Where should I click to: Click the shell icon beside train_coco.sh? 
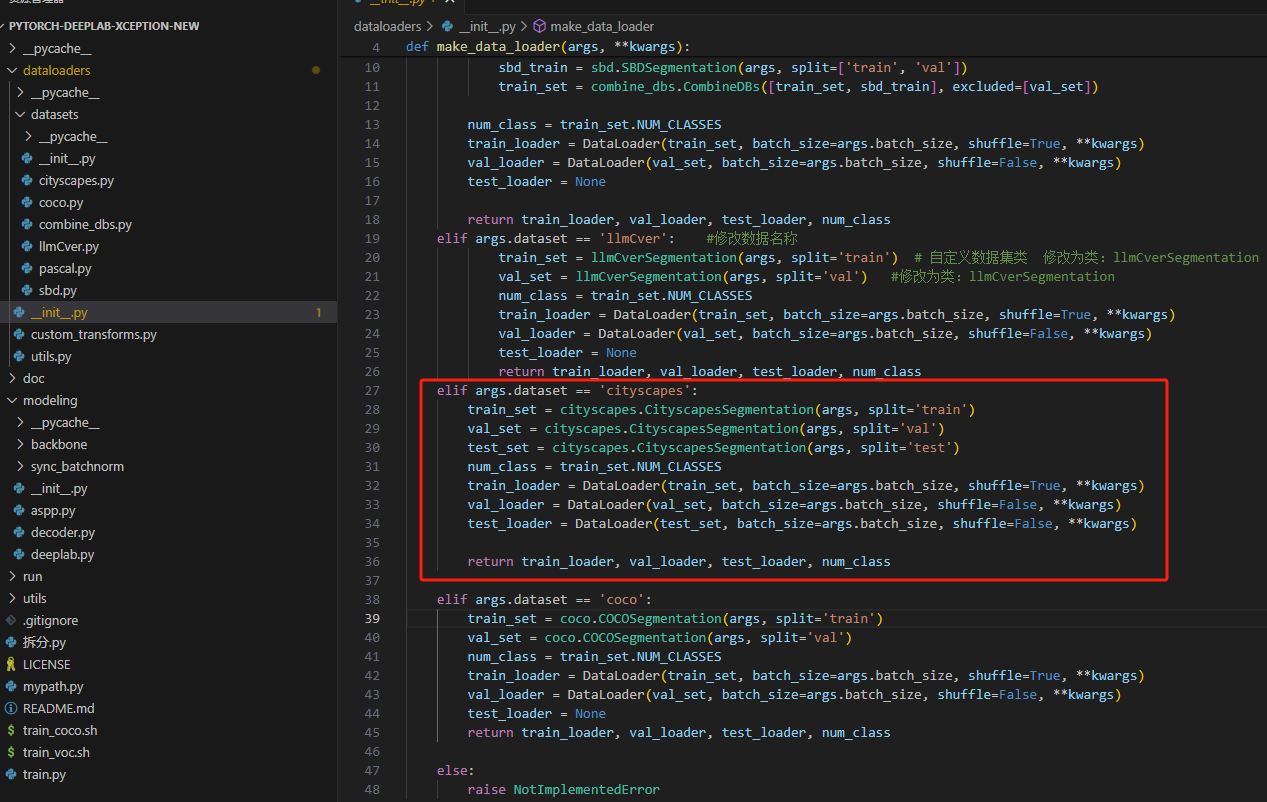12,731
